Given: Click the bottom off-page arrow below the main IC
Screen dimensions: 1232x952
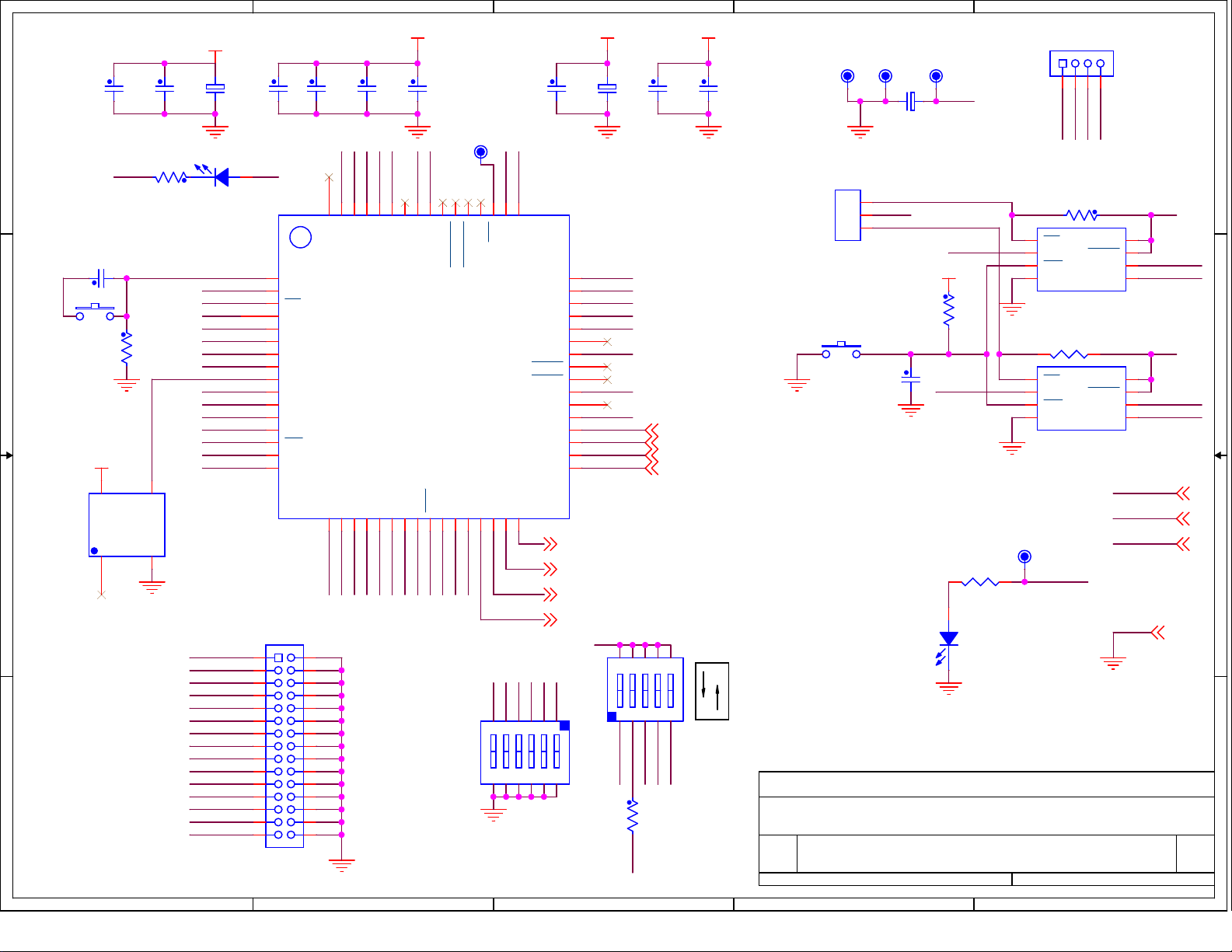Looking at the screenshot, I should coord(550,619).
